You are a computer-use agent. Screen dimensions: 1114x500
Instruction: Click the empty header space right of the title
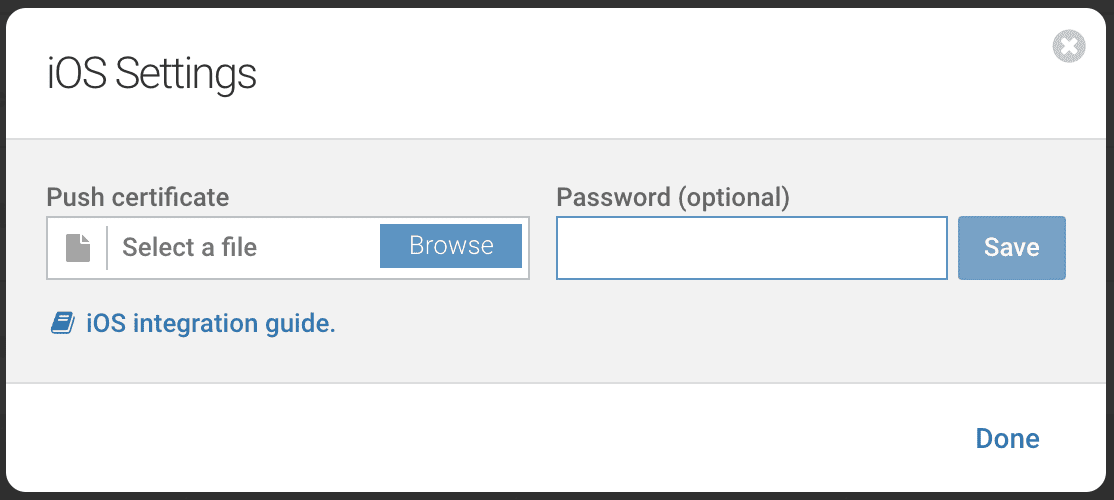click(x=650, y=75)
